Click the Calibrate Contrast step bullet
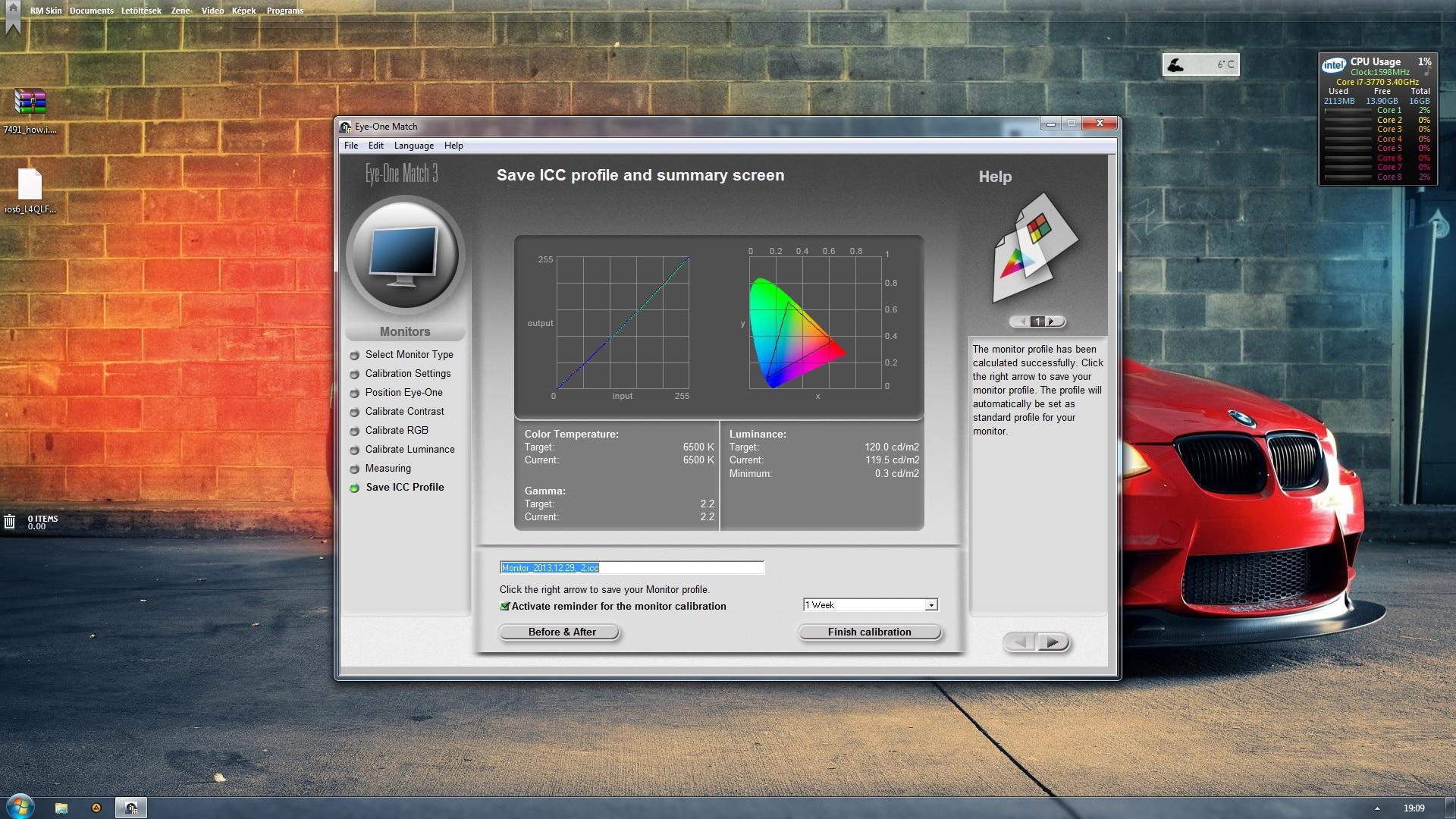The image size is (1456, 819). (x=354, y=413)
